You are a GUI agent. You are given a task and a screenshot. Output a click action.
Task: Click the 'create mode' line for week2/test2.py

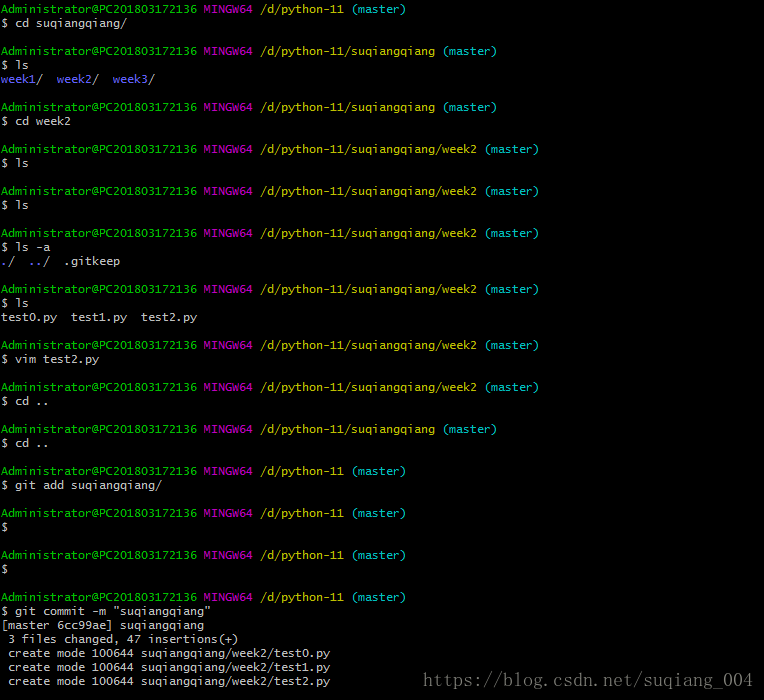tap(169, 681)
